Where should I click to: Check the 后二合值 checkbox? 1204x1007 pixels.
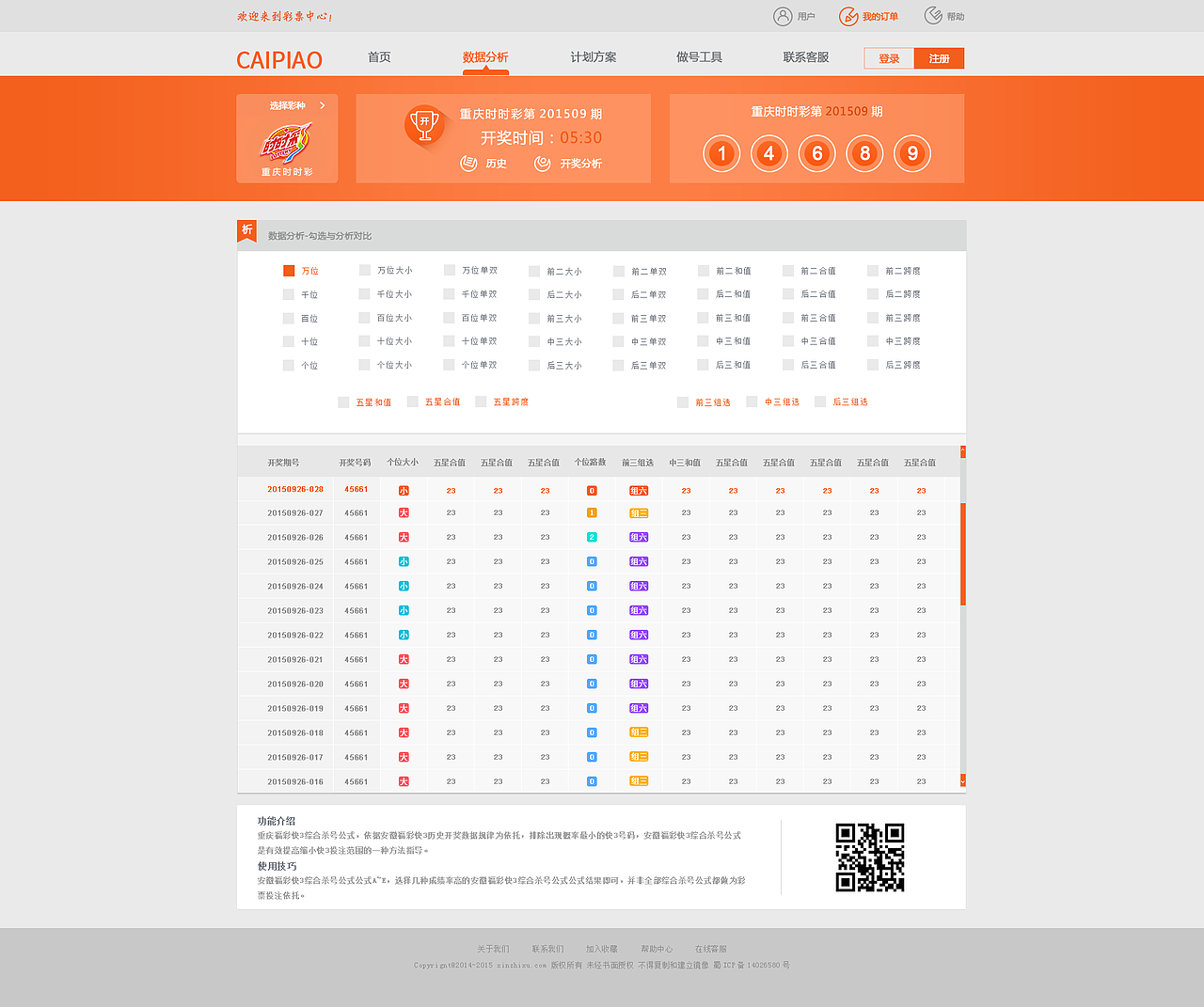pyautogui.click(x=788, y=294)
